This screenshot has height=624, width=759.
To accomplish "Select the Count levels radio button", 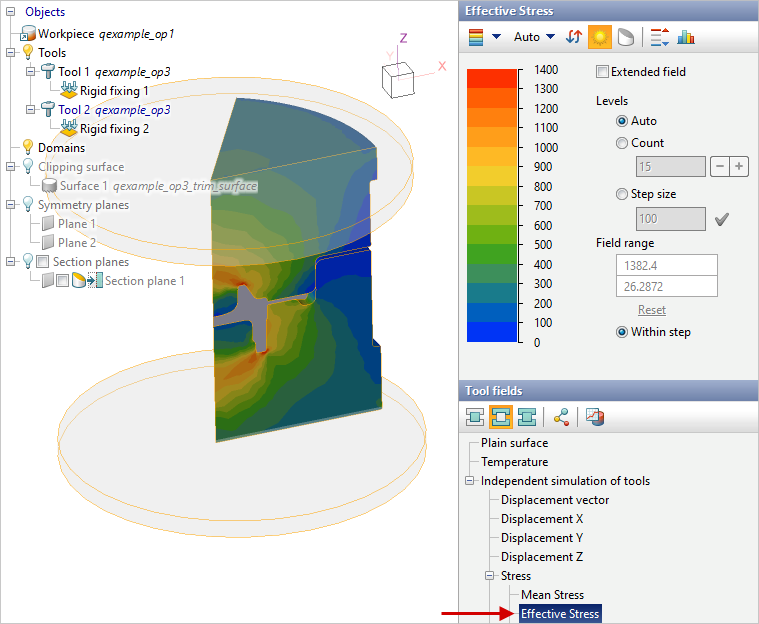I will click(x=622, y=143).
